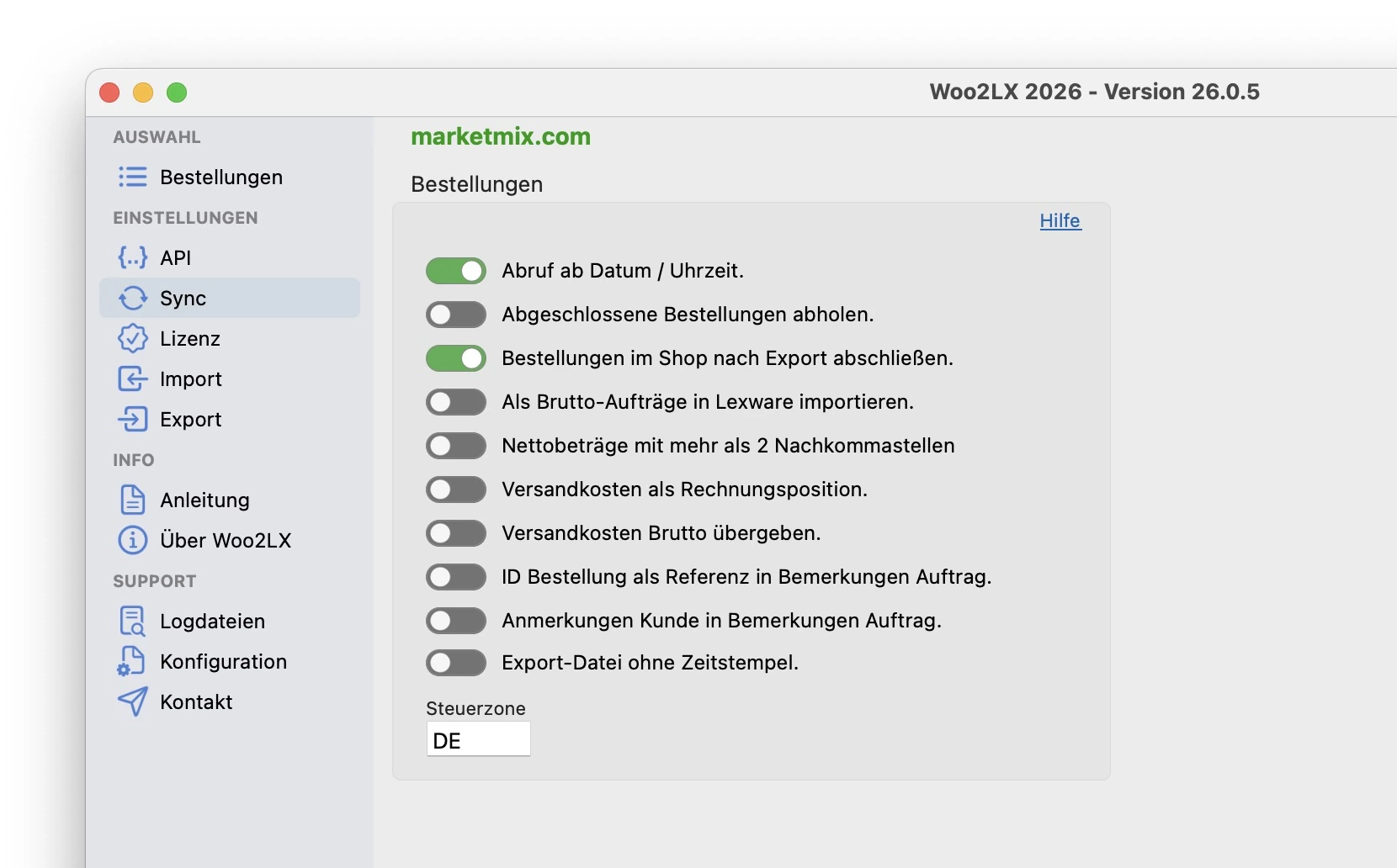
Task: Open the Export settings label
Action: pyautogui.click(x=191, y=420)
